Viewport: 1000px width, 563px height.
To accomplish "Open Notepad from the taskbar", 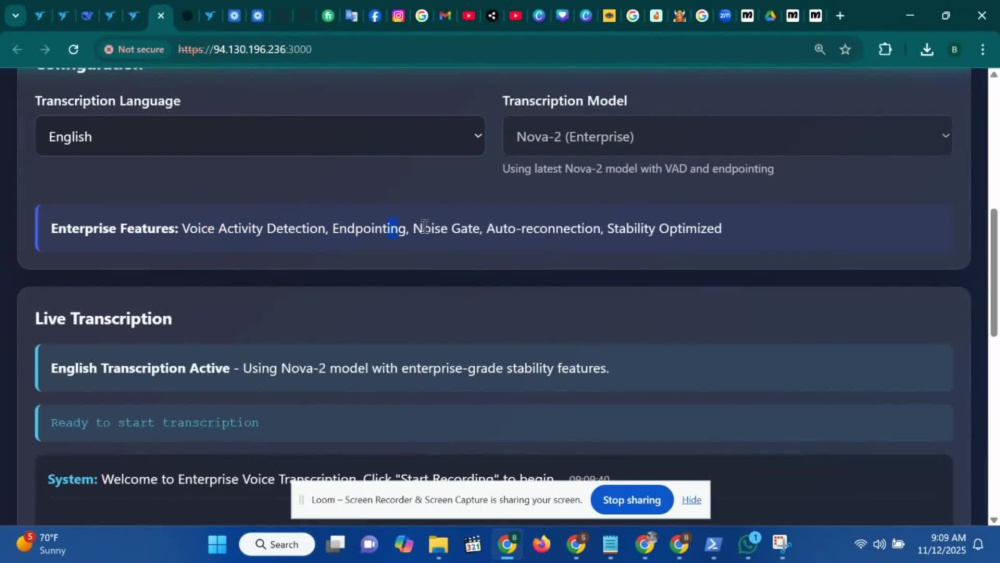I will (610, 544).
